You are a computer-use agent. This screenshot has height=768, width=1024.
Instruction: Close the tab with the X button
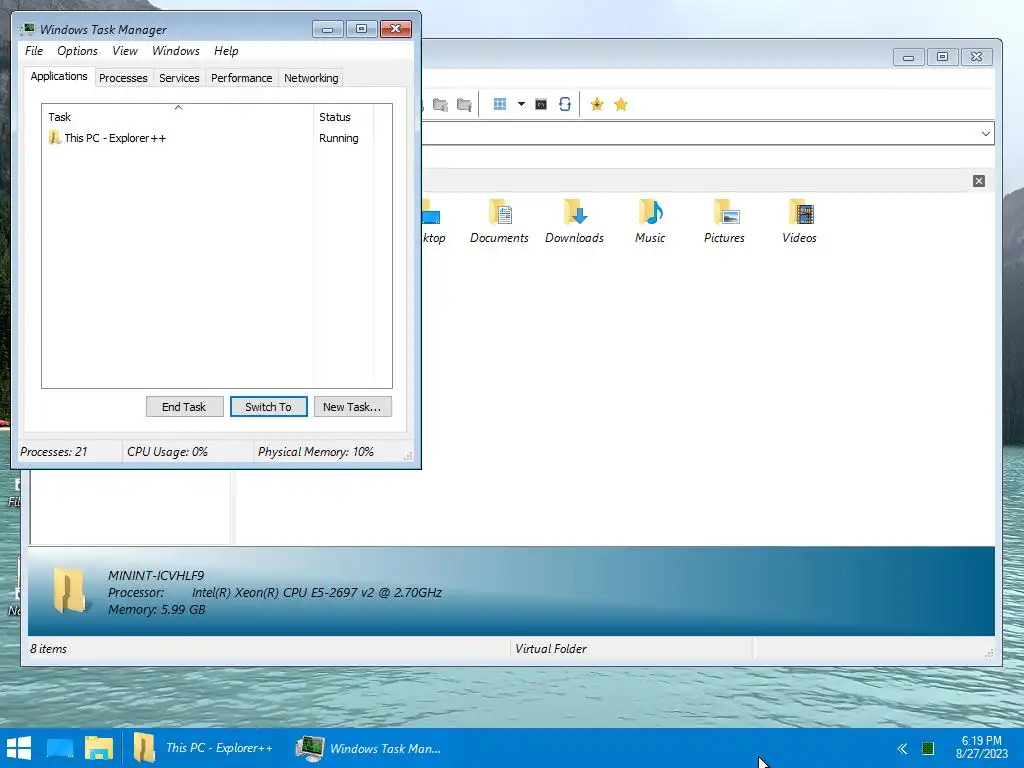[979, 181]
